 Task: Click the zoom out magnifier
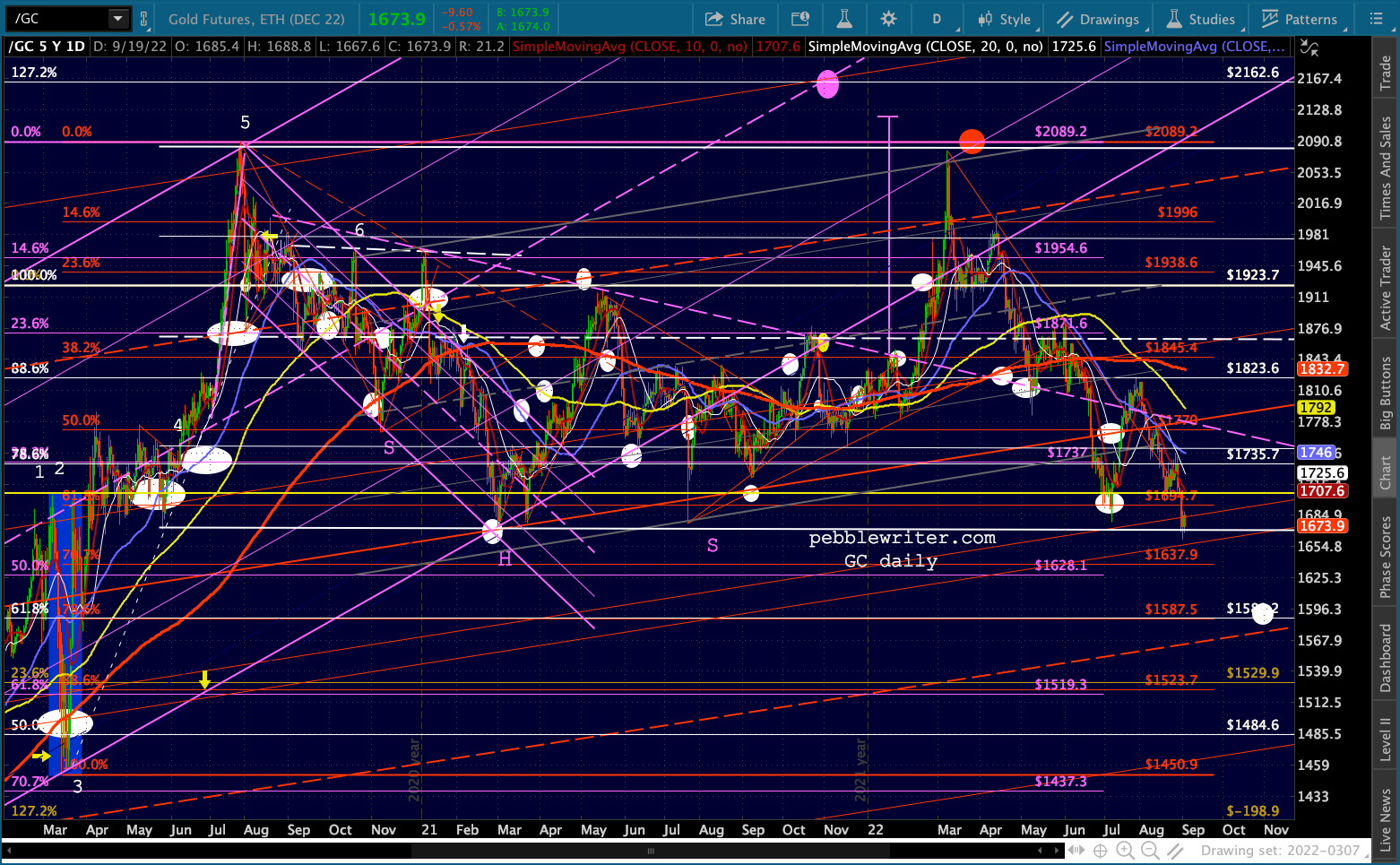coord(1150,851)
